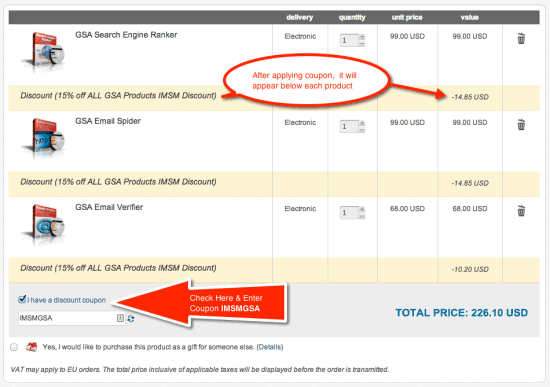Click the 'delivery' column header
Screen dimensions: 550x387
tap(300, 17)
